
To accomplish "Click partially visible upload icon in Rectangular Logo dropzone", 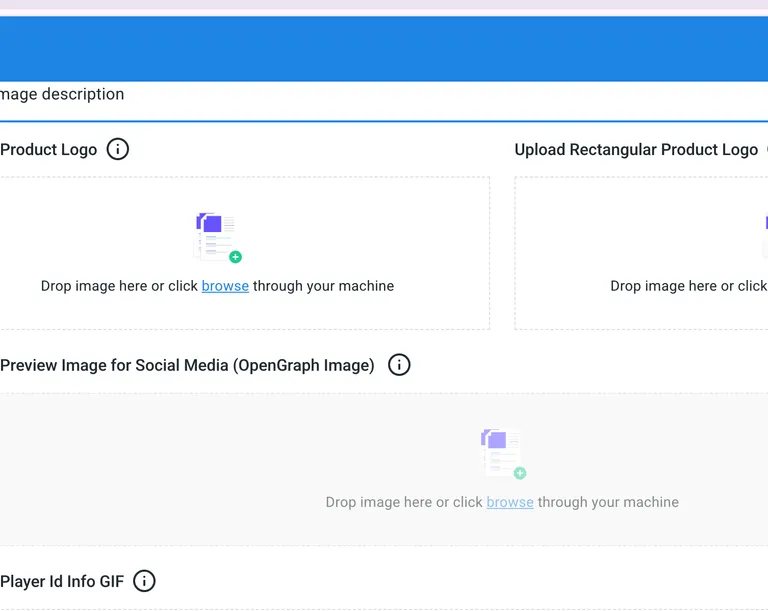I will pyautogui.click(x=765, y=225).
